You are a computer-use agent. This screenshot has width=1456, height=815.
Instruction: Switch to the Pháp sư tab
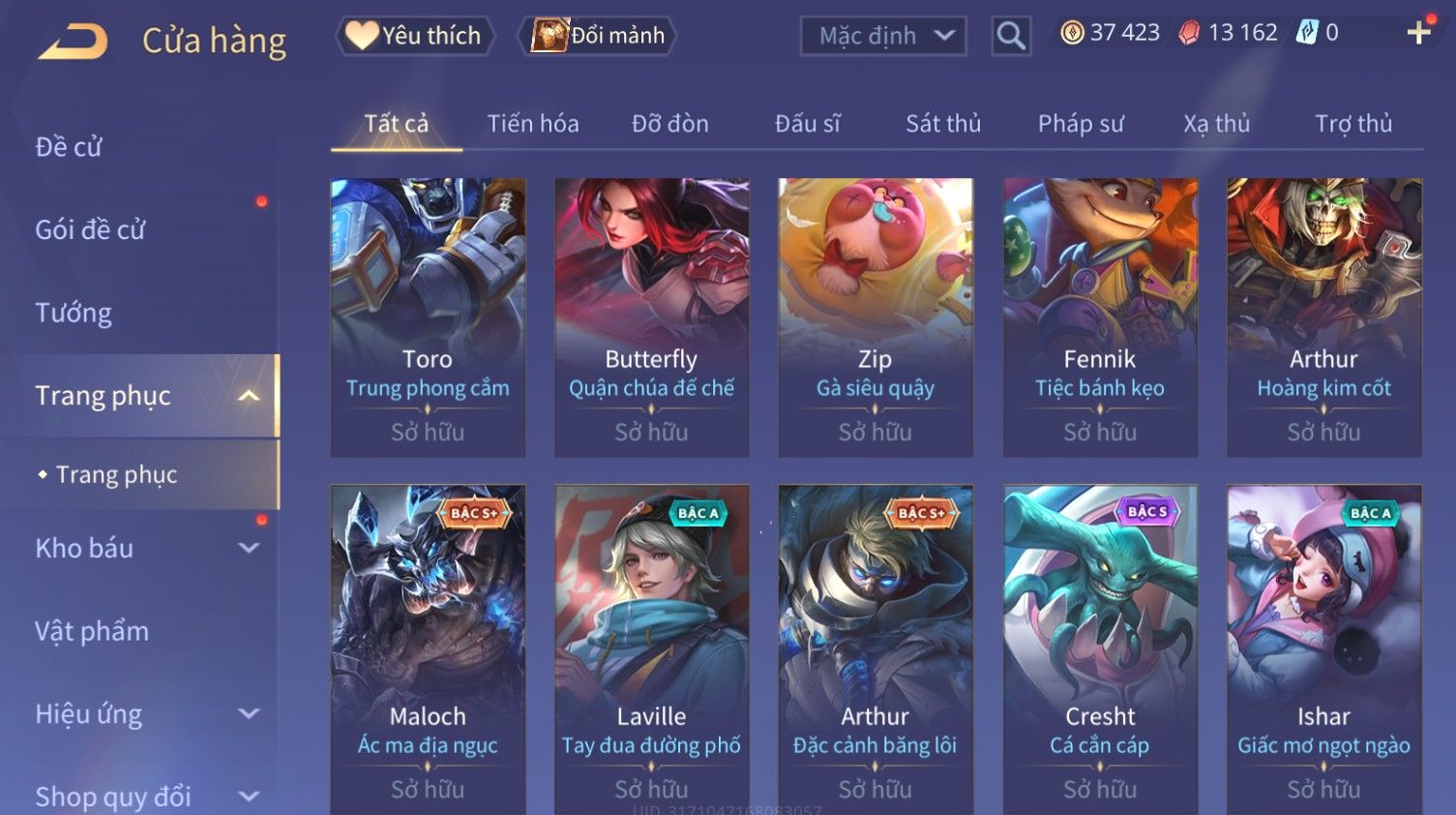1081,124
